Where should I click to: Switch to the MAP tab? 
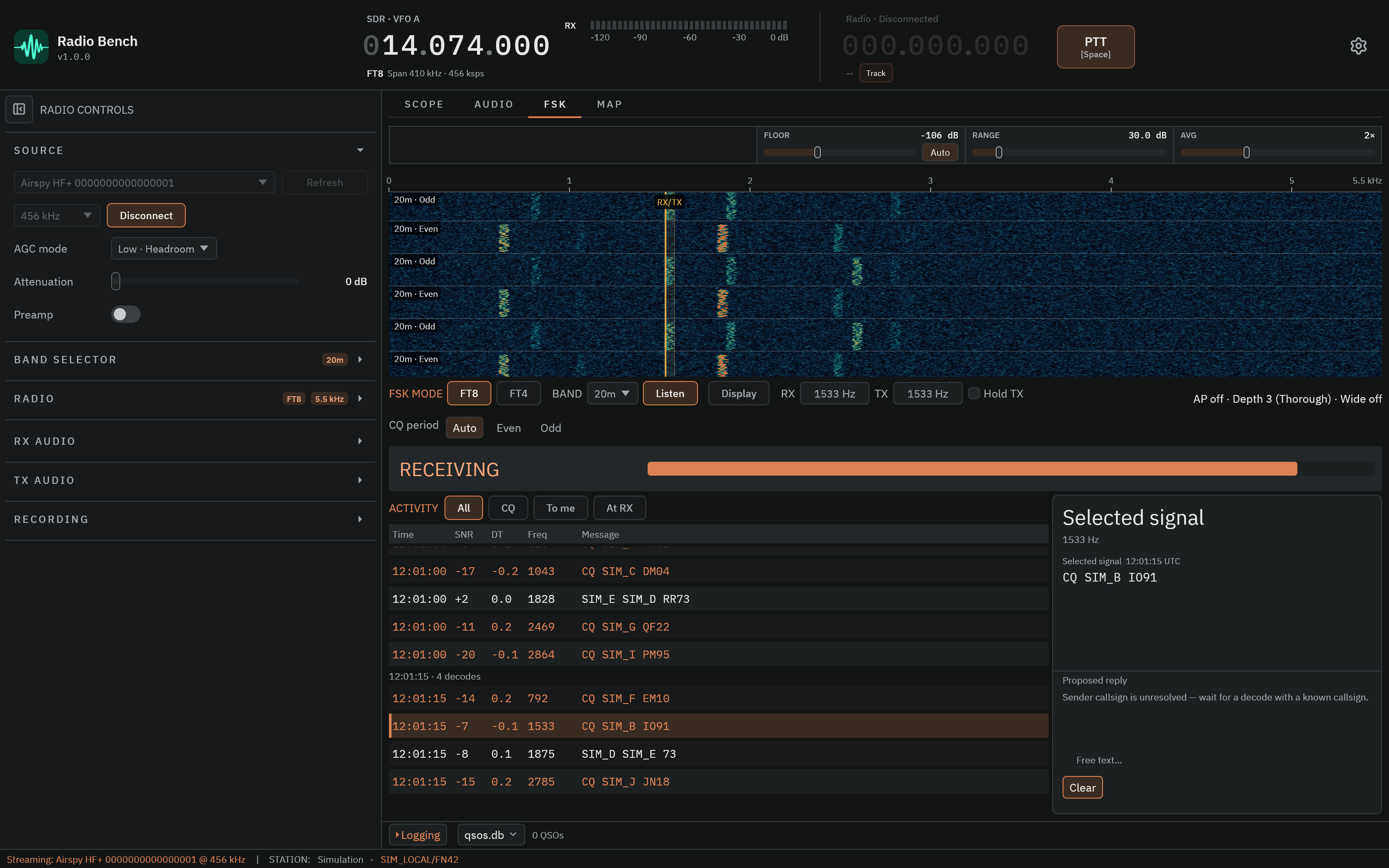609,104
